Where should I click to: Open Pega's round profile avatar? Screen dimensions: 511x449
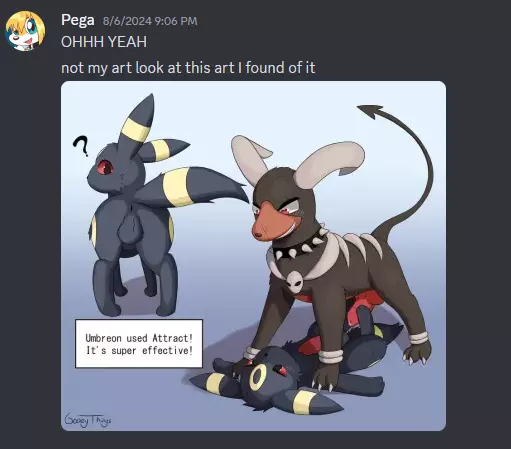(25, 31)
